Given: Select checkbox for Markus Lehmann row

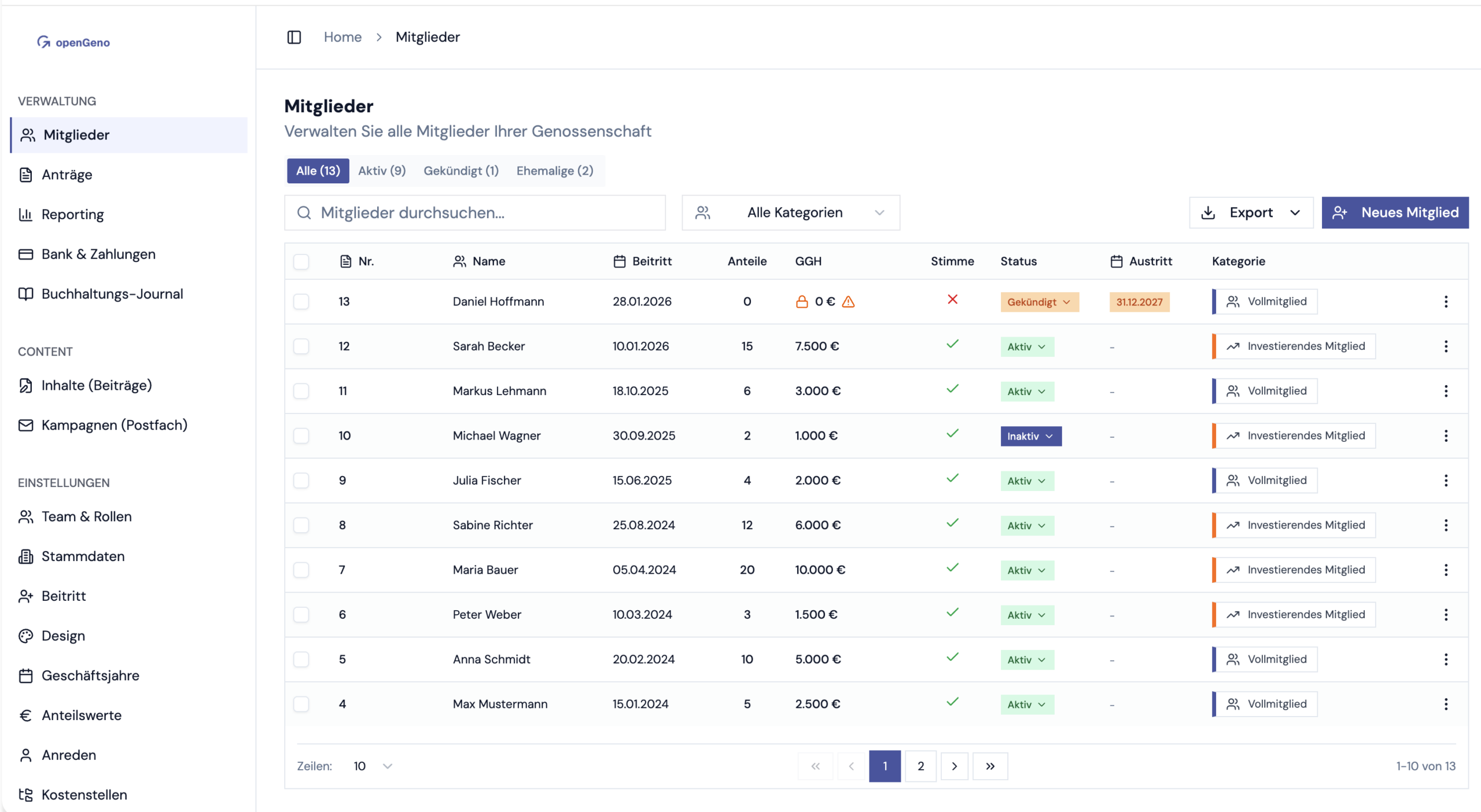Looking at the screenshot, I should [301, 391].
